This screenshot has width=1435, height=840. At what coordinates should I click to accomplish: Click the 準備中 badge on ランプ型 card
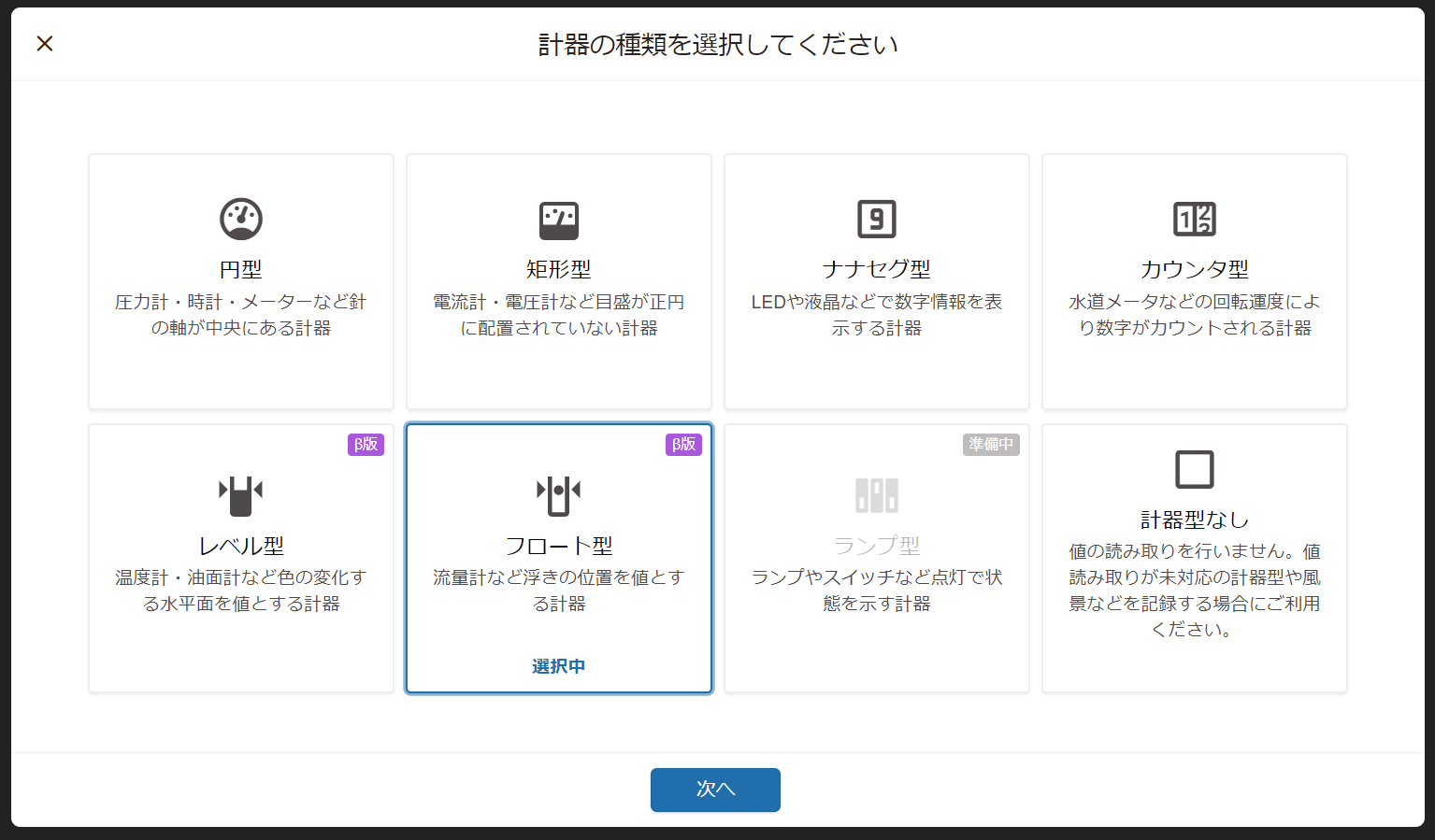point(991,445)
